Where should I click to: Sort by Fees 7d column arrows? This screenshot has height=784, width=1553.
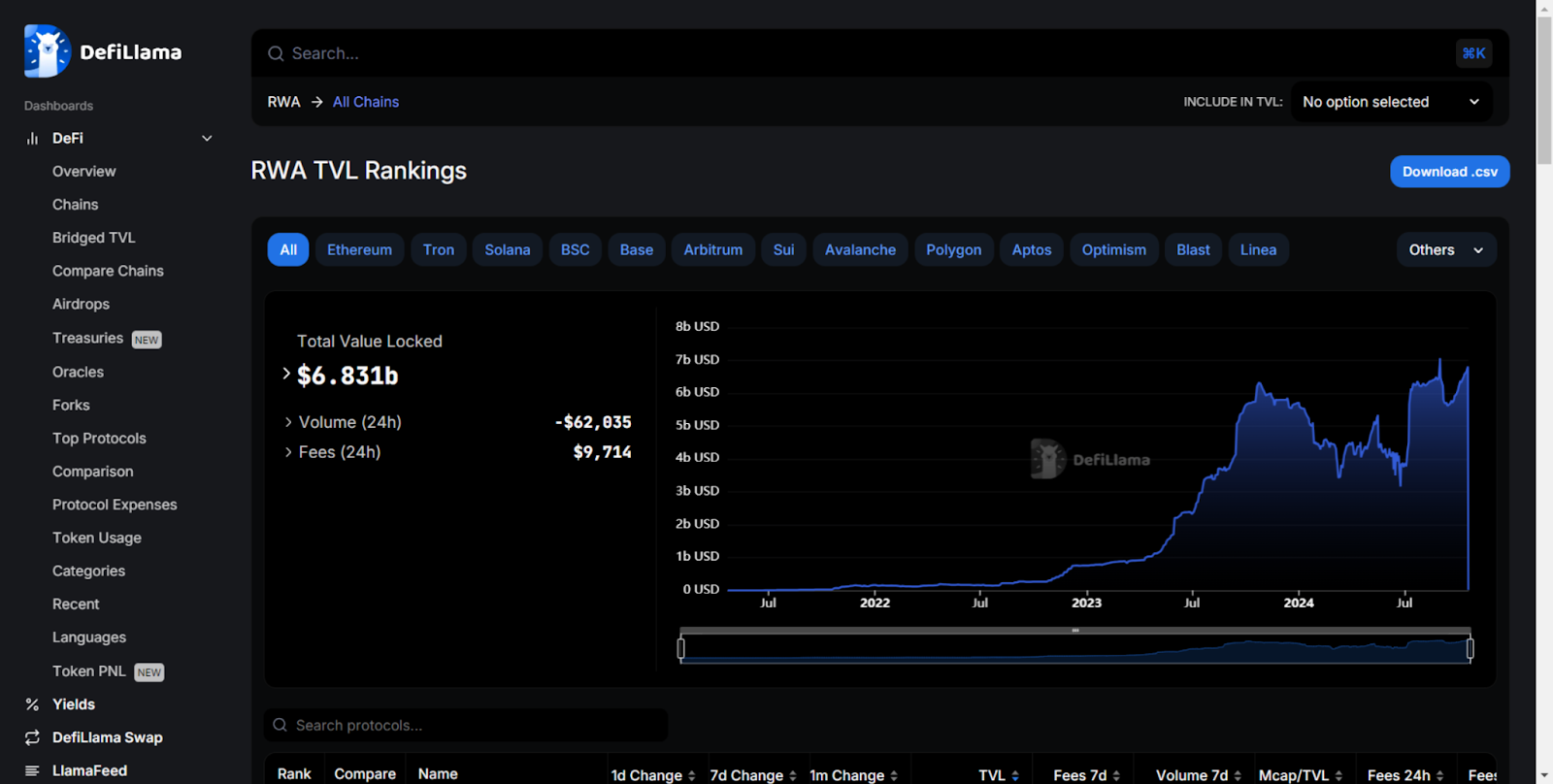point(1115,775)
